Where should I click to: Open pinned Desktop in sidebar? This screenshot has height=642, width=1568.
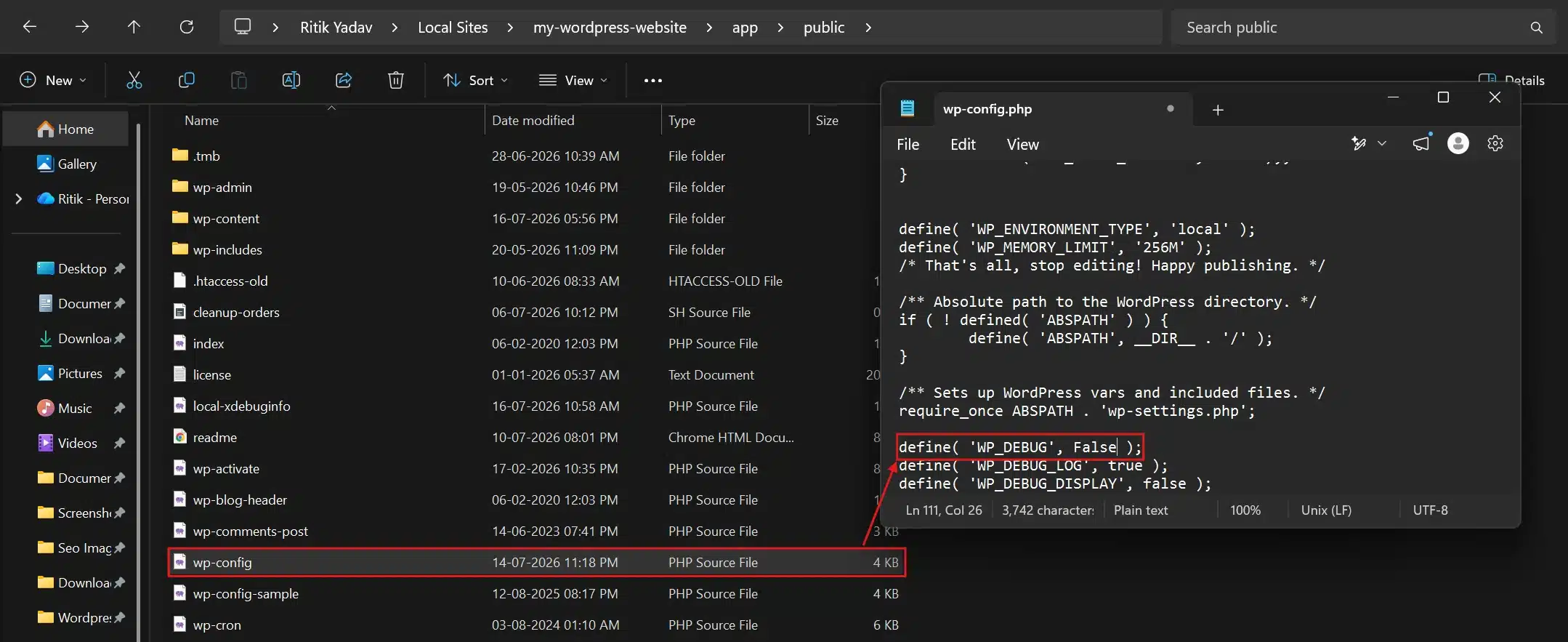(71, 268)
